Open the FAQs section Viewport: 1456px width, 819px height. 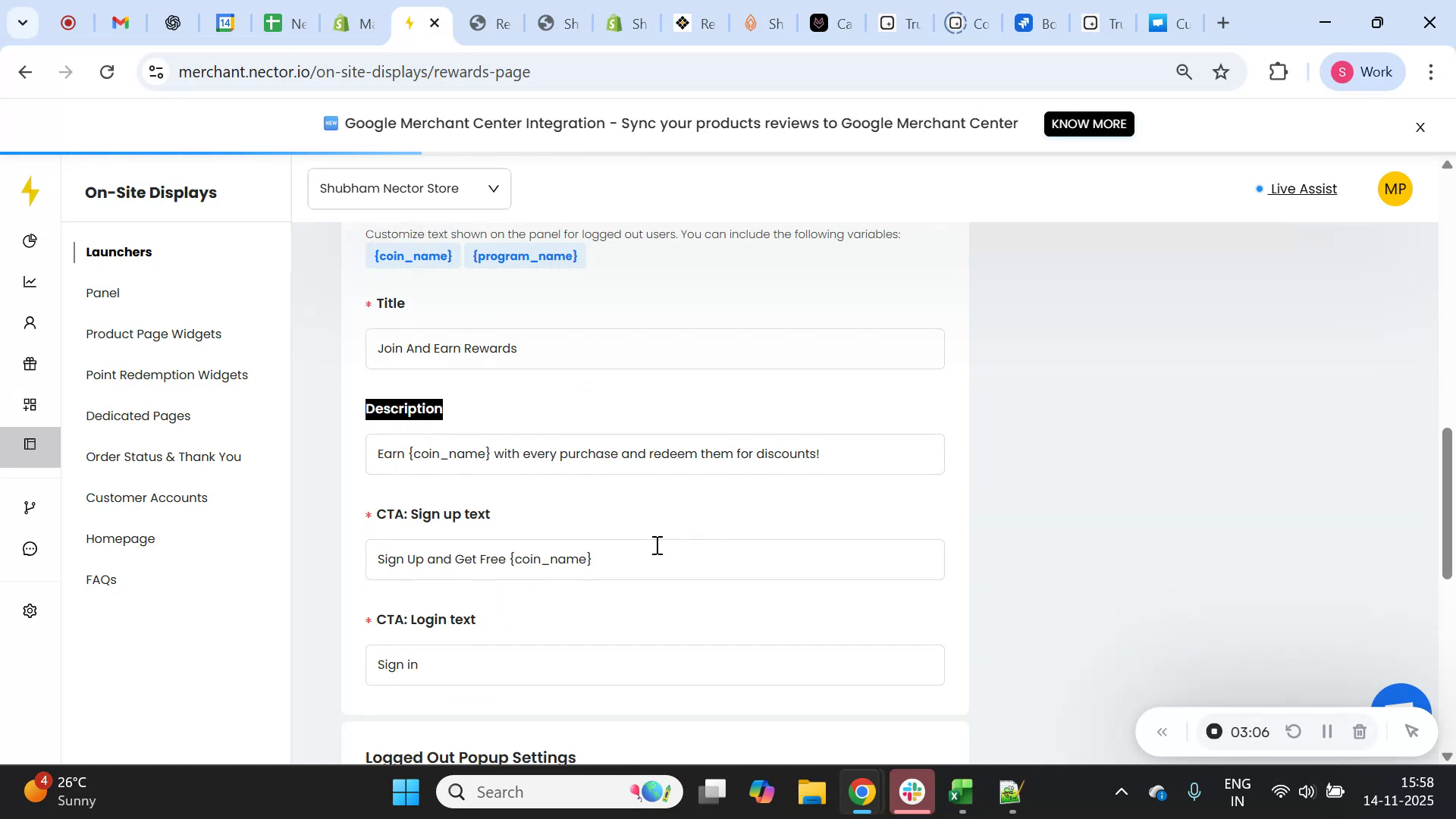(101, 579)
